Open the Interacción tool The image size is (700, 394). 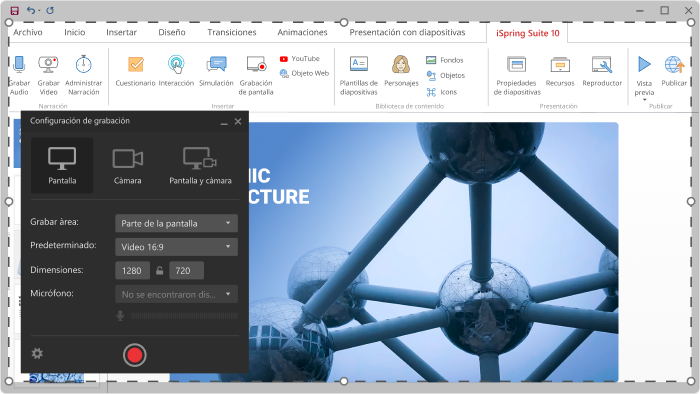coord(176,65)
